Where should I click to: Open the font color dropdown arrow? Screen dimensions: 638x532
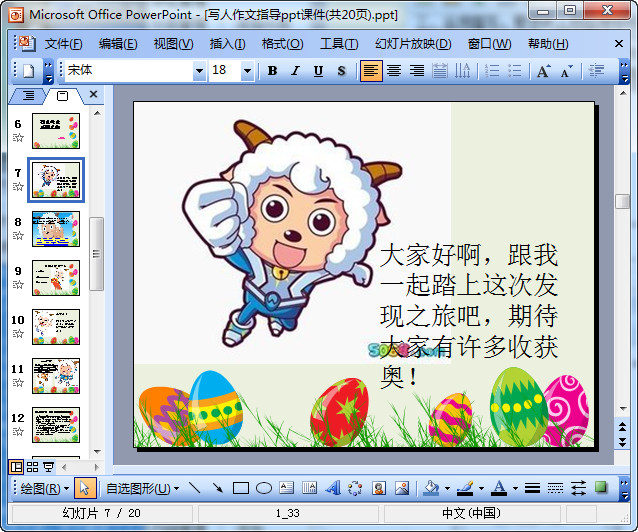click(515, 488)
